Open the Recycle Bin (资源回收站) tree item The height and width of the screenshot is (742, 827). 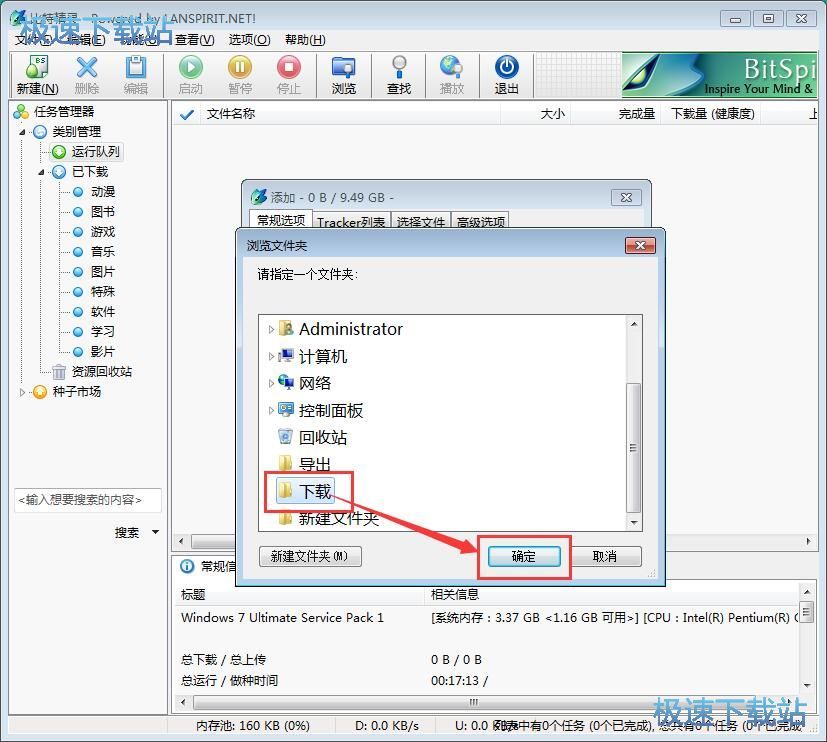point(92,372)
